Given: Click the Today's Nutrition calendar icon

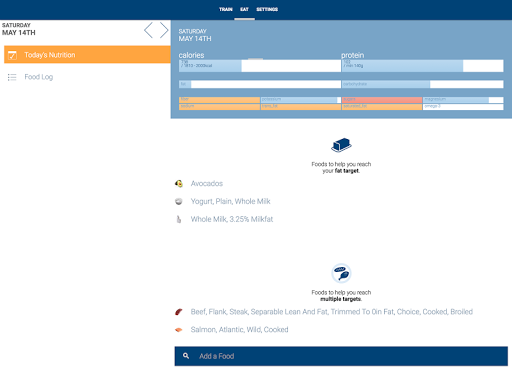Looking at the screenshot, I should [12, 55].
